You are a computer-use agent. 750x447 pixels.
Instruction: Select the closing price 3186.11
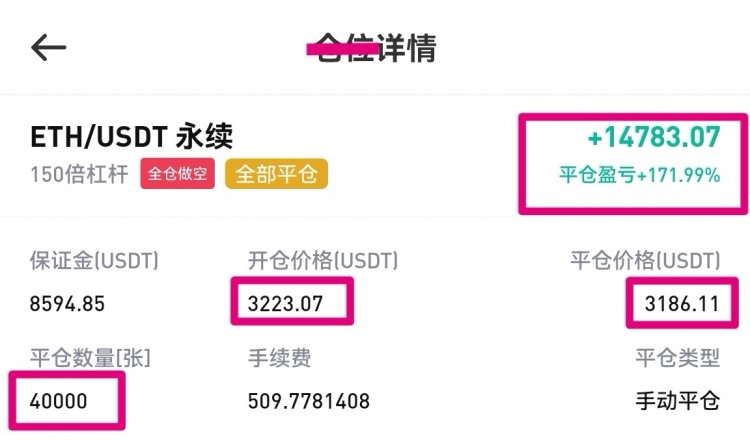pos(682,304)
